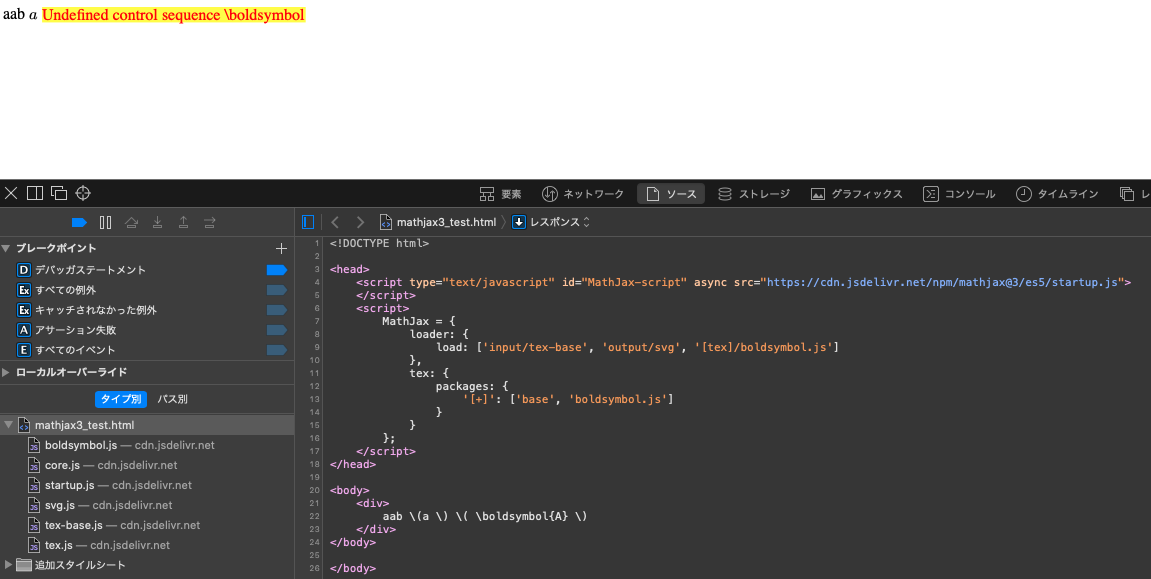This screenshot has height=579, width=1151.
Task: Close the Web Inspector panel
Action: click(10, 193)
